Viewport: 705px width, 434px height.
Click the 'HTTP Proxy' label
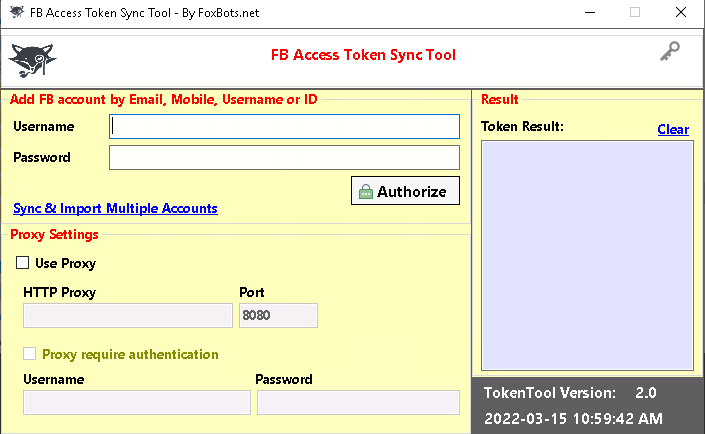[x=59, y=292]
